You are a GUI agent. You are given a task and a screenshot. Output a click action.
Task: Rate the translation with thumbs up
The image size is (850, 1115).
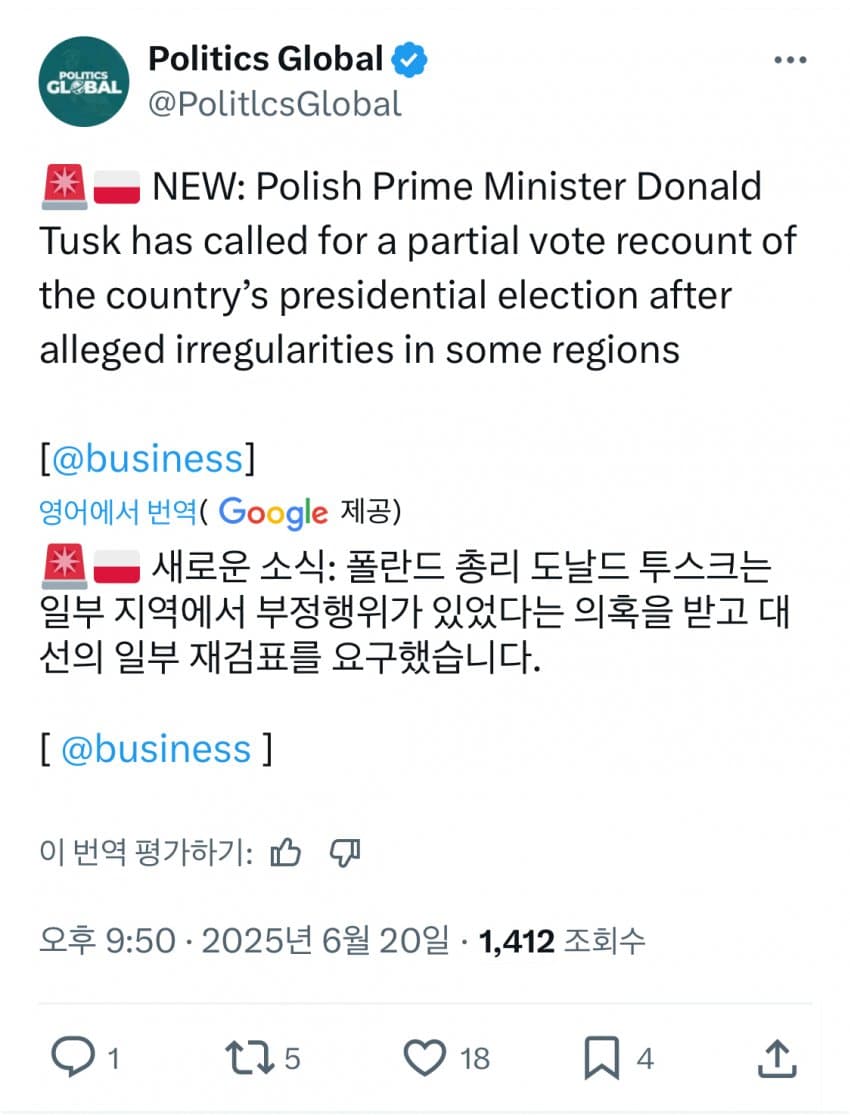[286, 852]
